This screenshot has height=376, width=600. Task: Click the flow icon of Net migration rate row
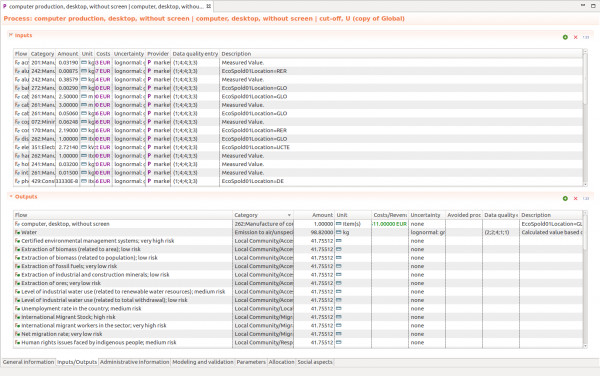(17, 334)
